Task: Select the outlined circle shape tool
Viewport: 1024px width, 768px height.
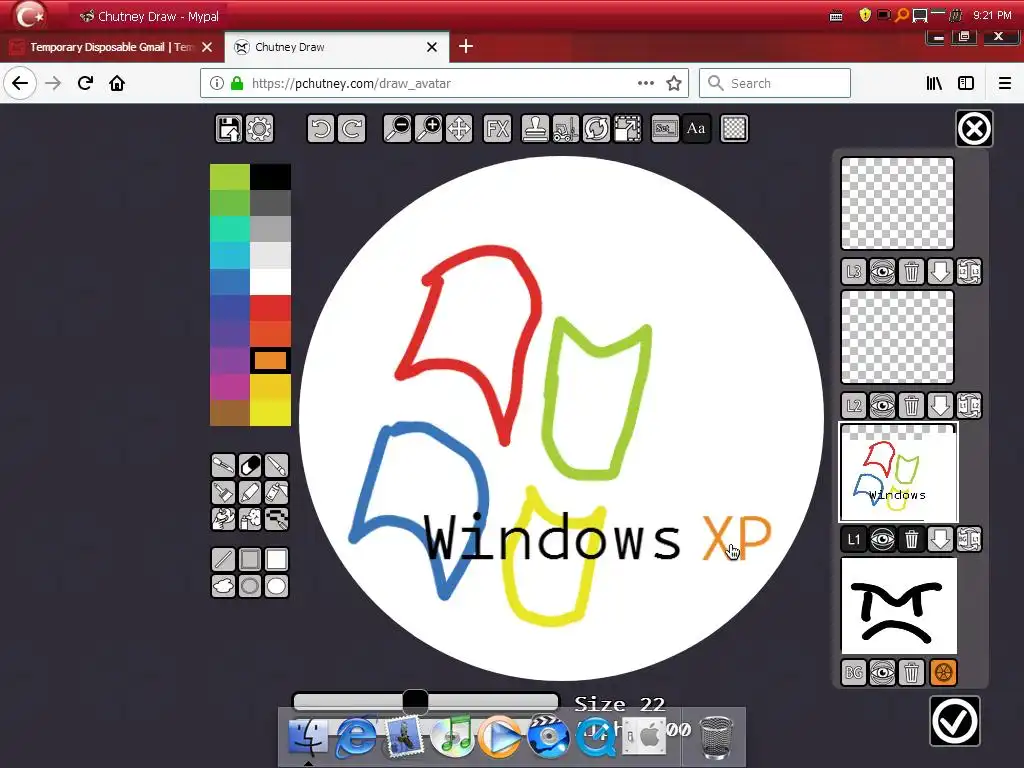Action: tap(250, 586)
